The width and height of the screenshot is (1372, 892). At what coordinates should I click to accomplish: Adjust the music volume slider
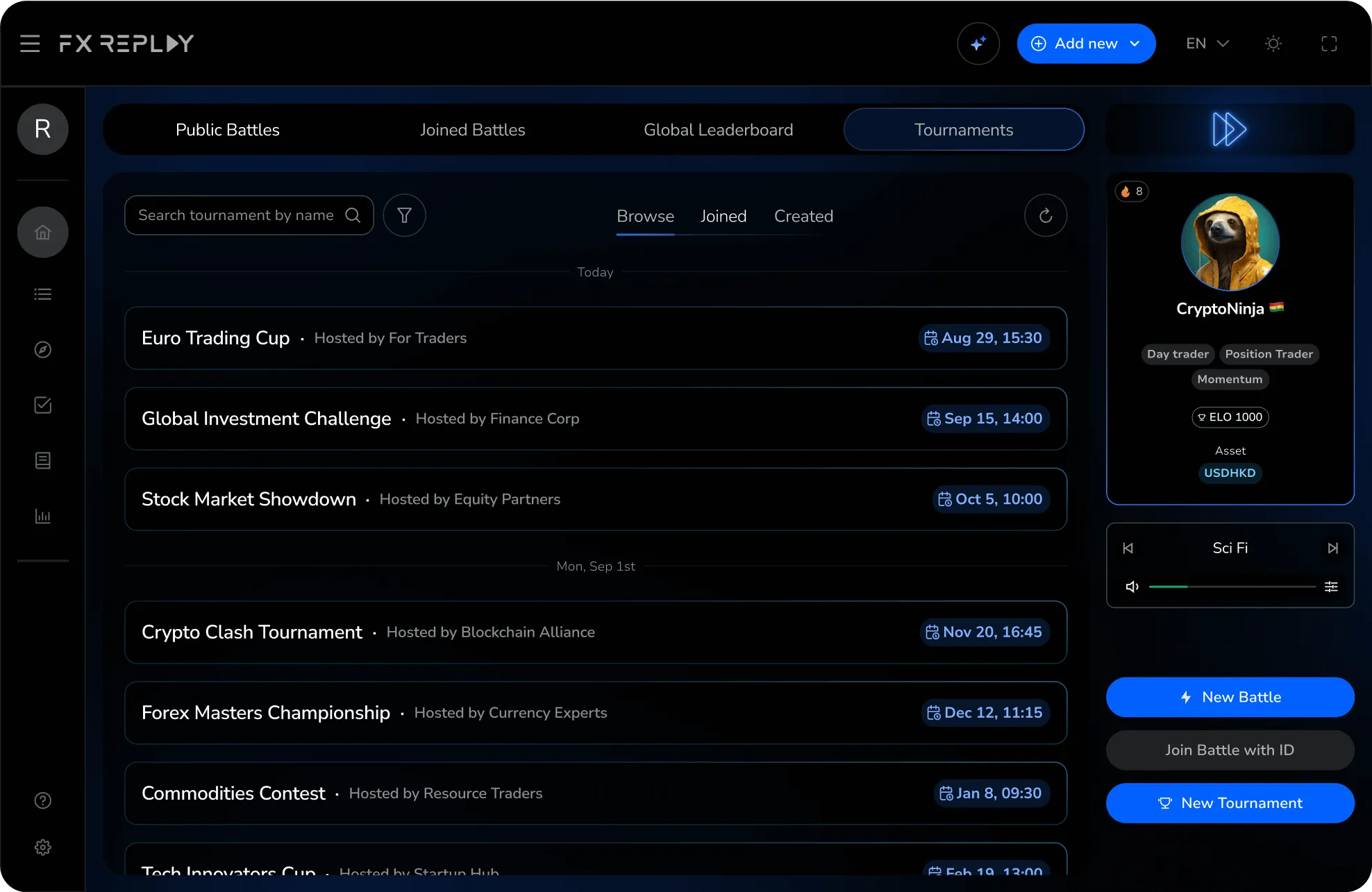click(1232, 587)
